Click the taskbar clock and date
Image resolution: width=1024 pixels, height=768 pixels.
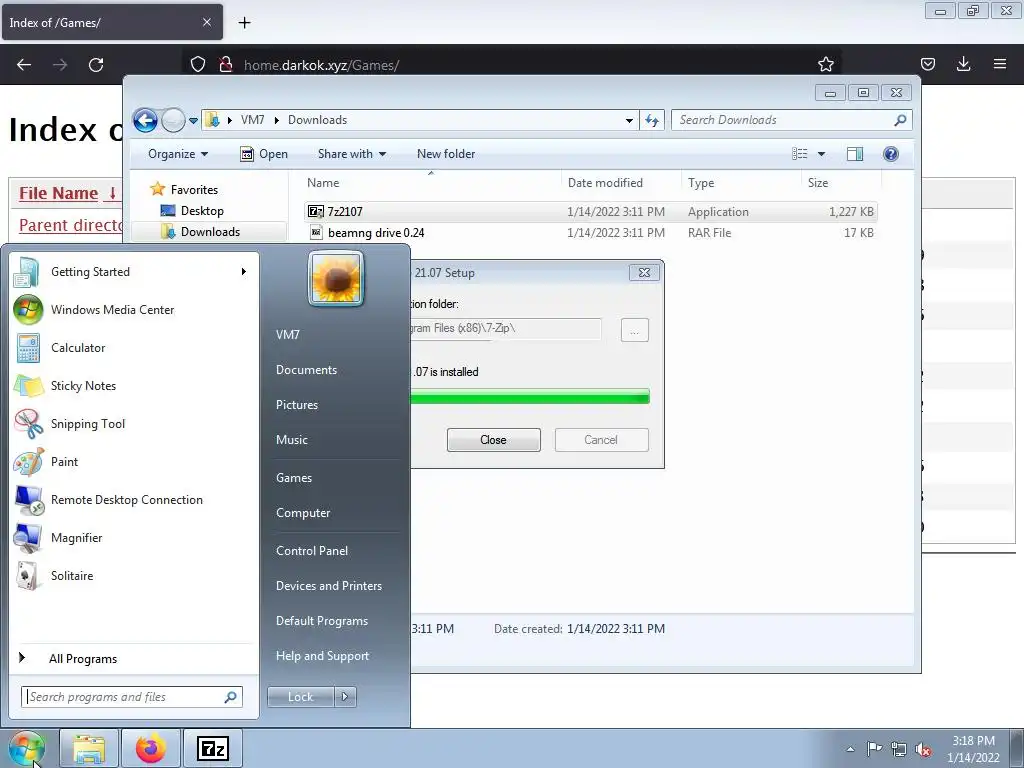(973, 749)
